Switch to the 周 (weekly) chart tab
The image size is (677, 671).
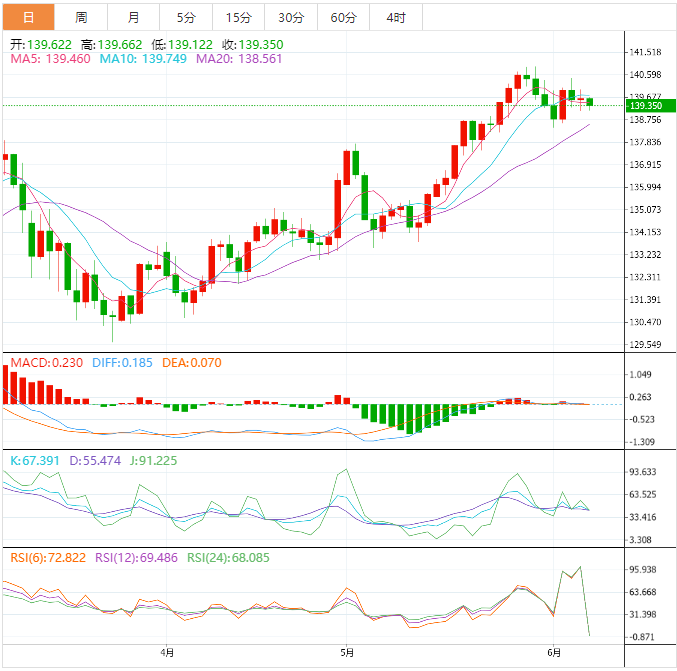tap(81, 18)
